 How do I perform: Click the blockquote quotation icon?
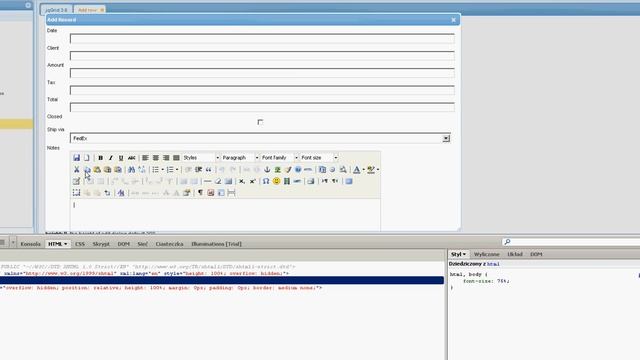pyautogui.click(x=209, y=169)
